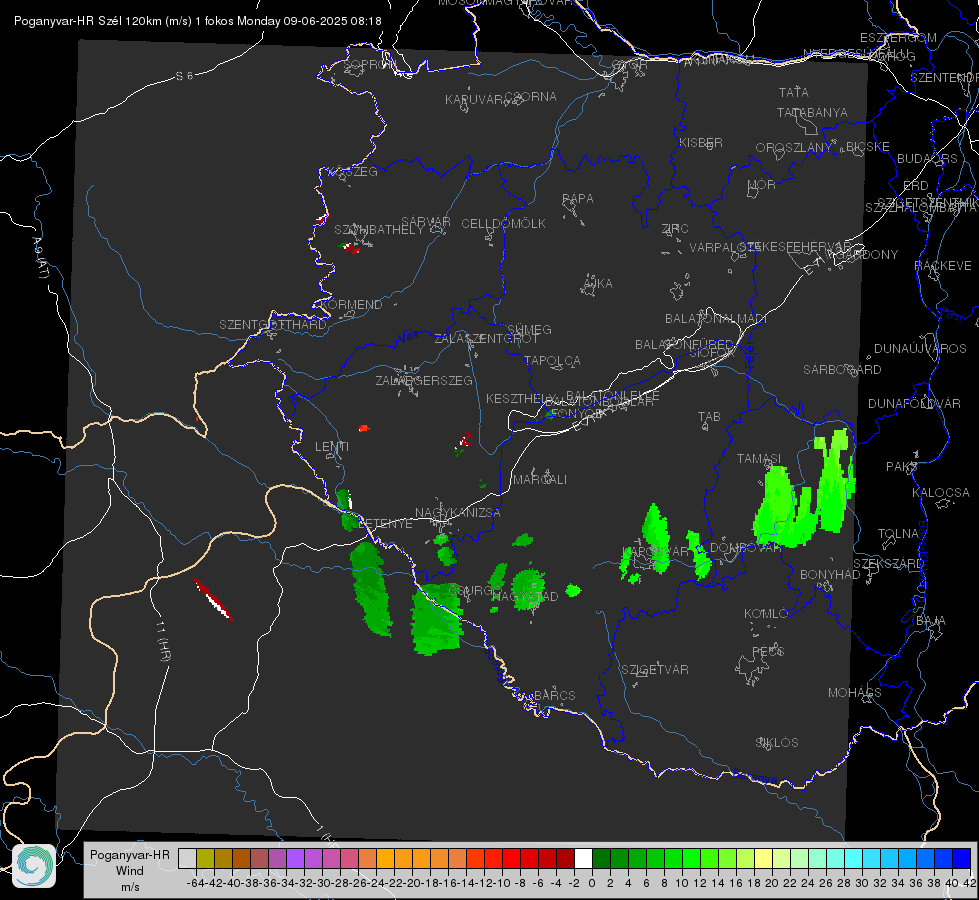
Task: Click the TAMASI label
Action: [759, 459]
